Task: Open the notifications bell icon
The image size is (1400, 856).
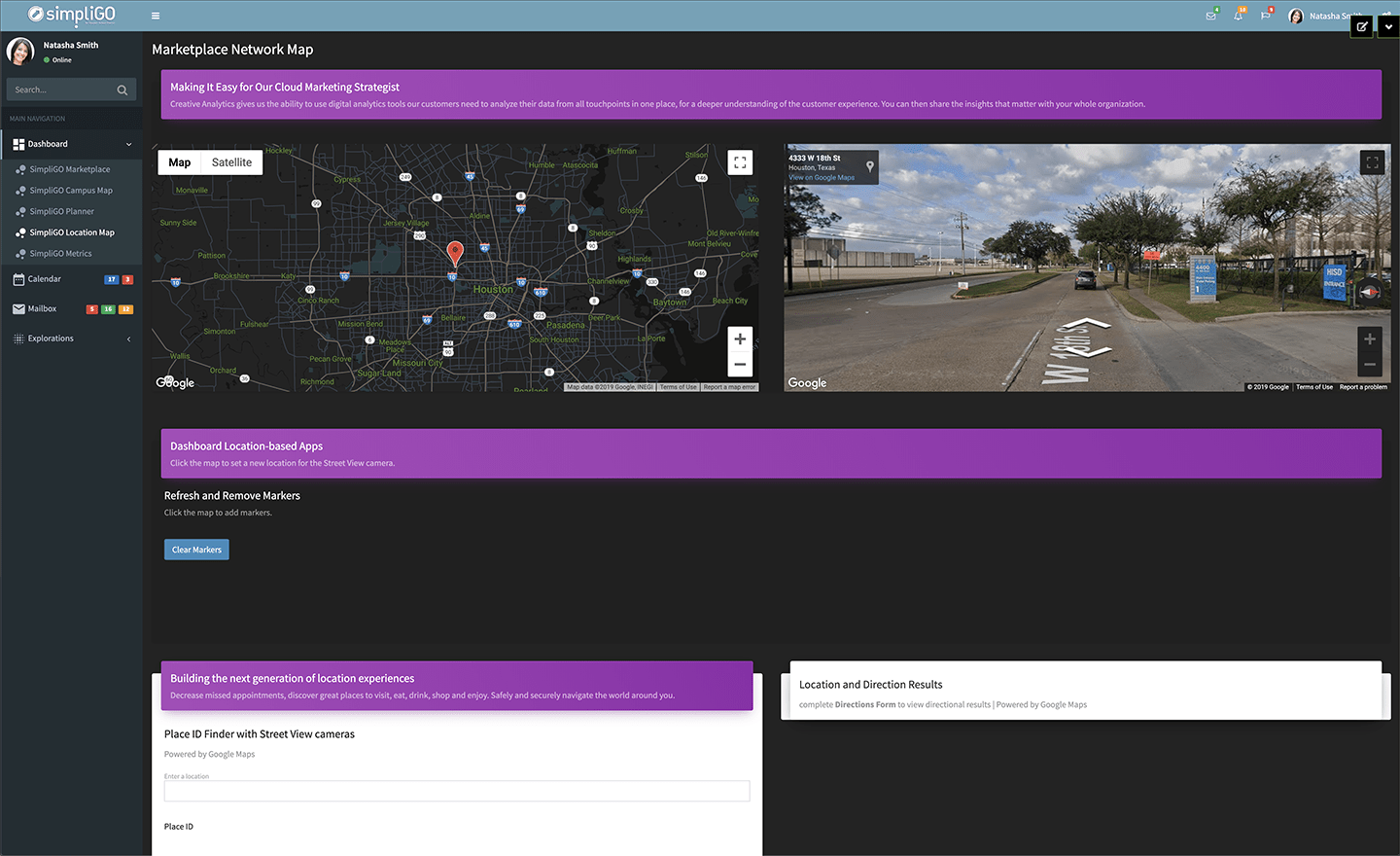Action: coord(1238,16)
